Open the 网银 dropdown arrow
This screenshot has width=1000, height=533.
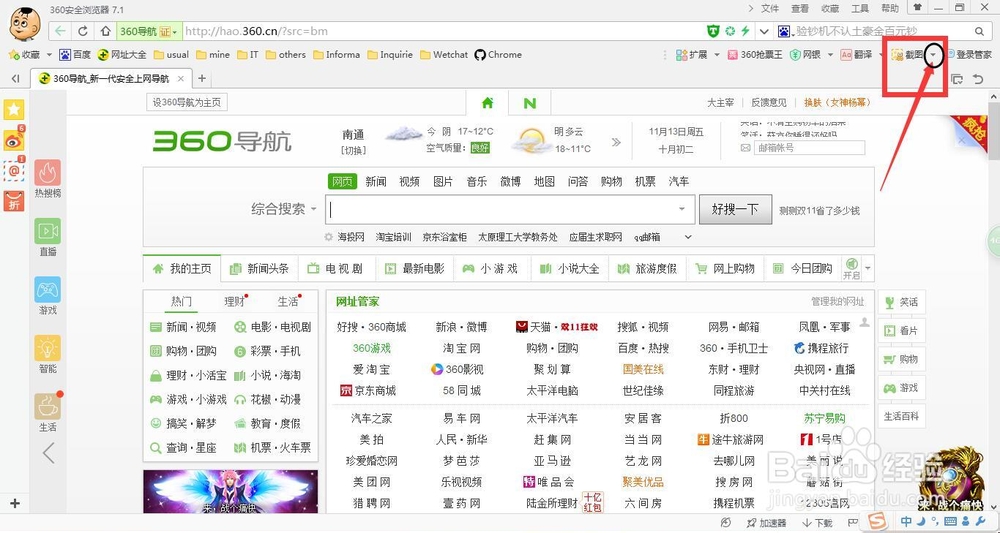830,55
